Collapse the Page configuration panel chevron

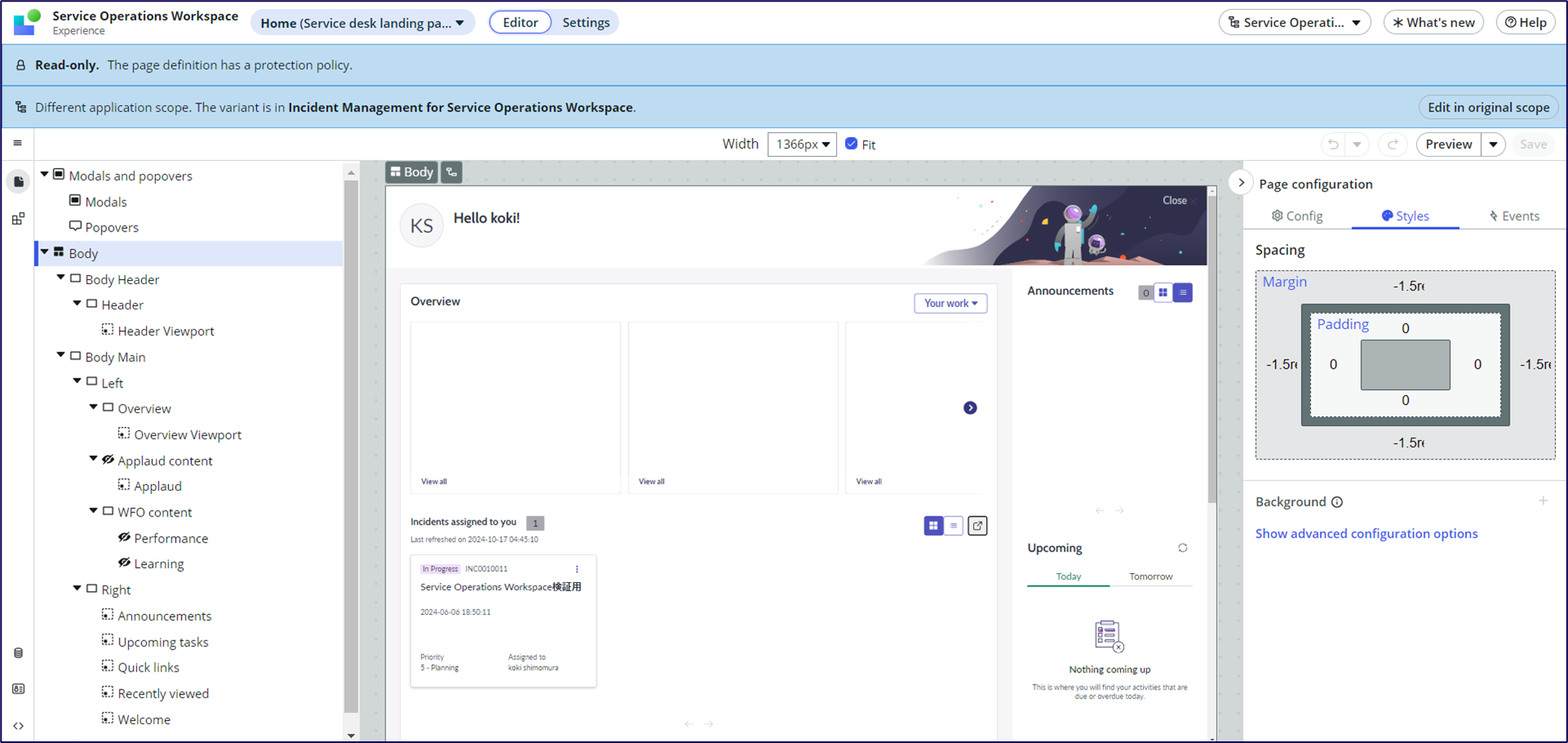(1241, 182)
